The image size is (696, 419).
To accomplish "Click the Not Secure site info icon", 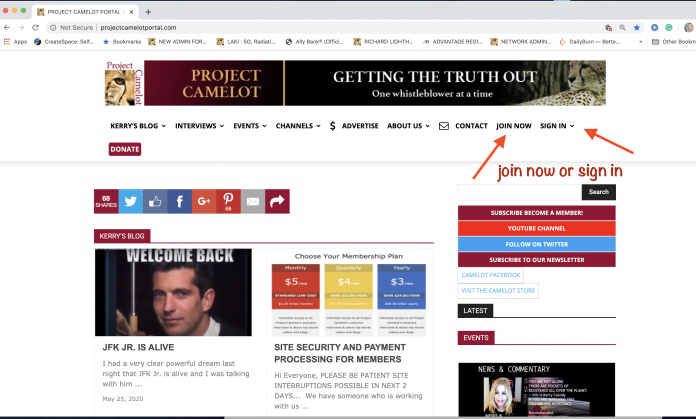I will (x=53, y=28).
